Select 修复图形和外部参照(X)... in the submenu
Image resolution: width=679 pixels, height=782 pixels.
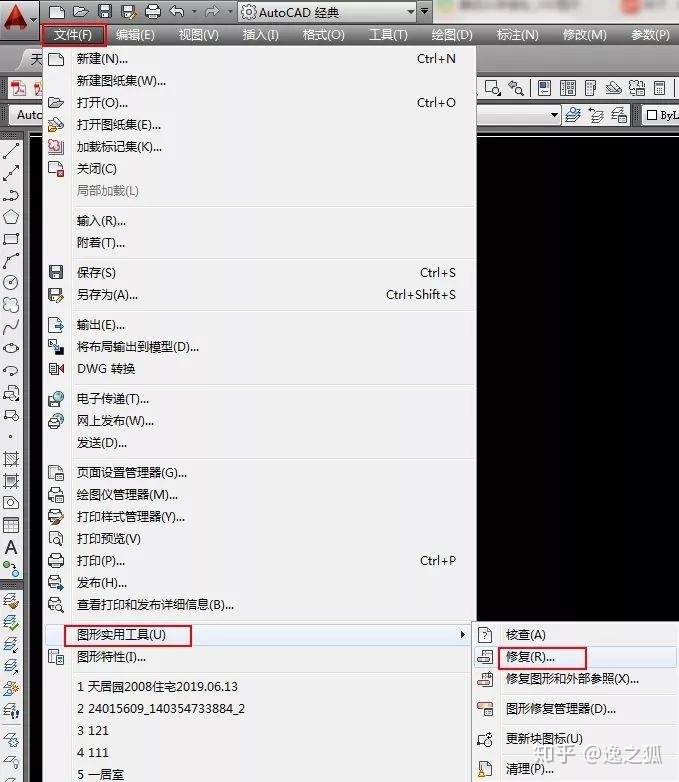pyautogui.click(x=575, y=679)
